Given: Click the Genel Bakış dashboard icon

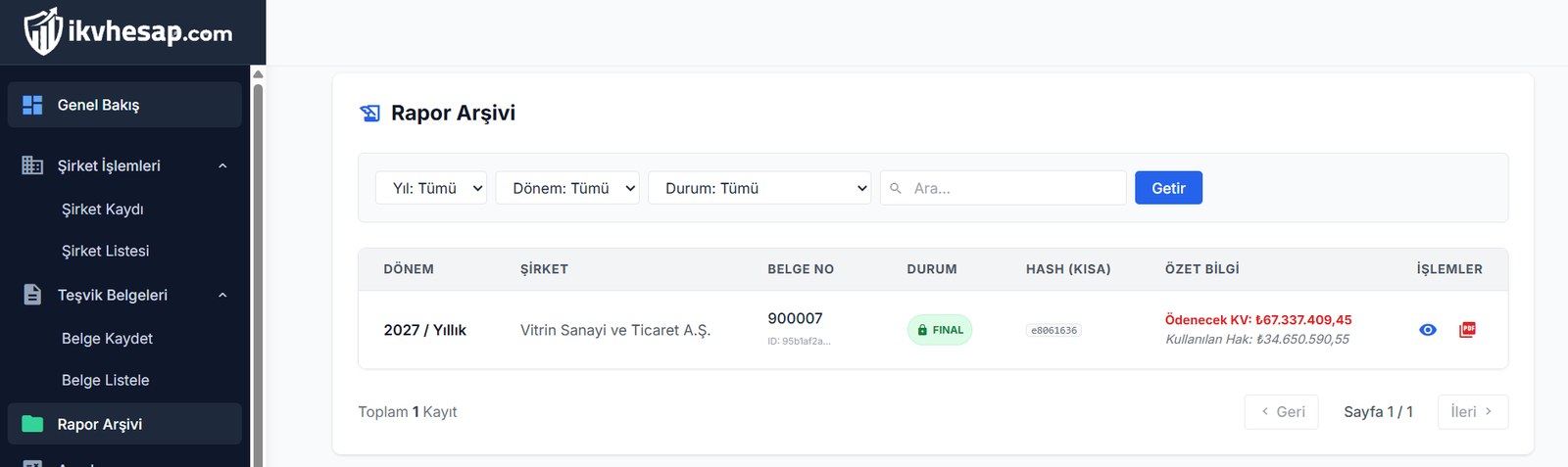Looking at the screenshot, I should coord(32,105).
